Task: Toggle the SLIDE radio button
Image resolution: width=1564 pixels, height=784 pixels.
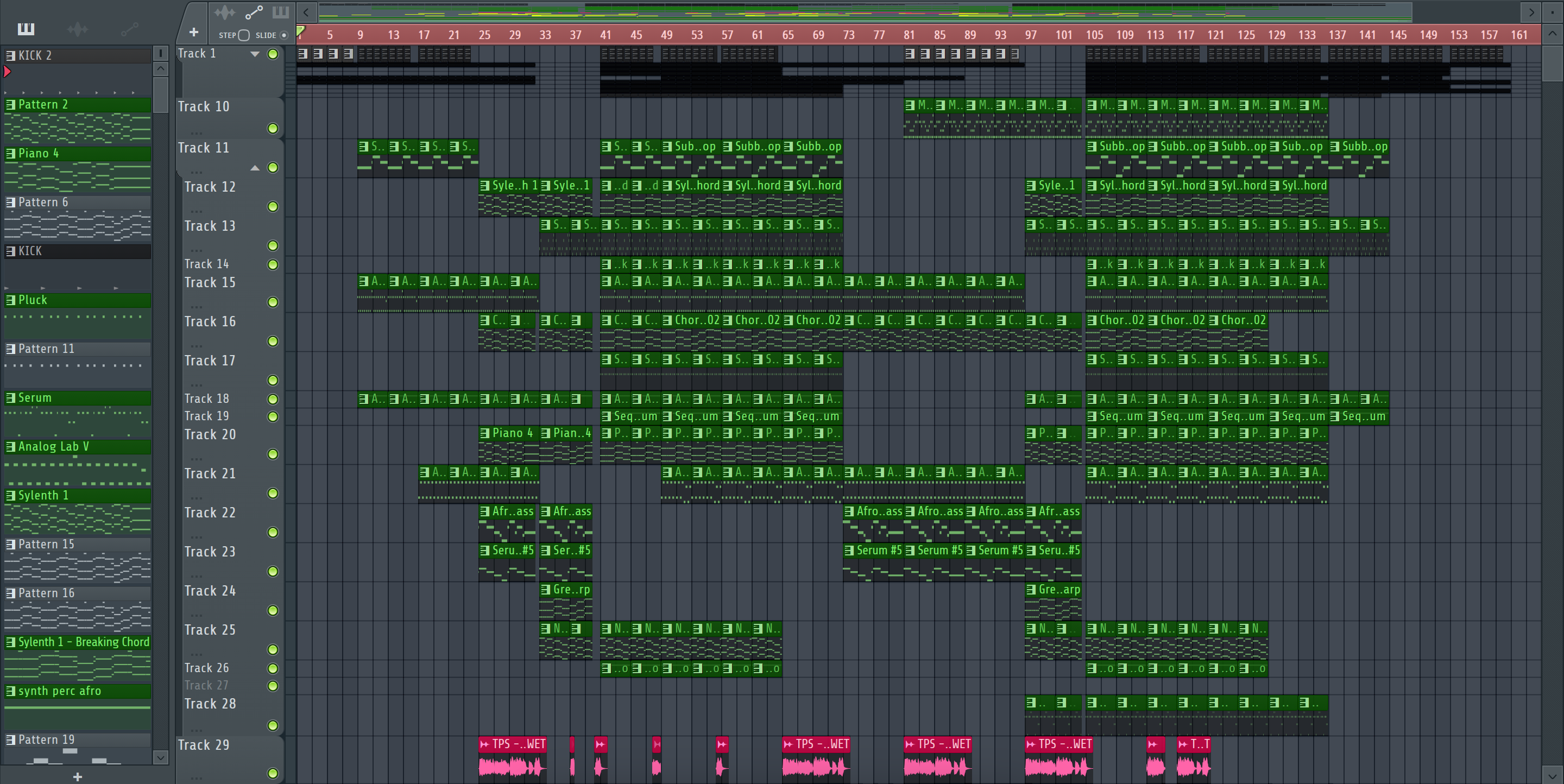Action: (283, 35)
